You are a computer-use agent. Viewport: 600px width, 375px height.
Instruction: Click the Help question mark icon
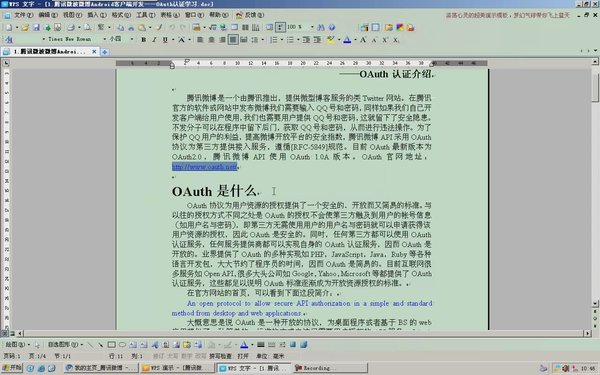(x=332, y=28)
